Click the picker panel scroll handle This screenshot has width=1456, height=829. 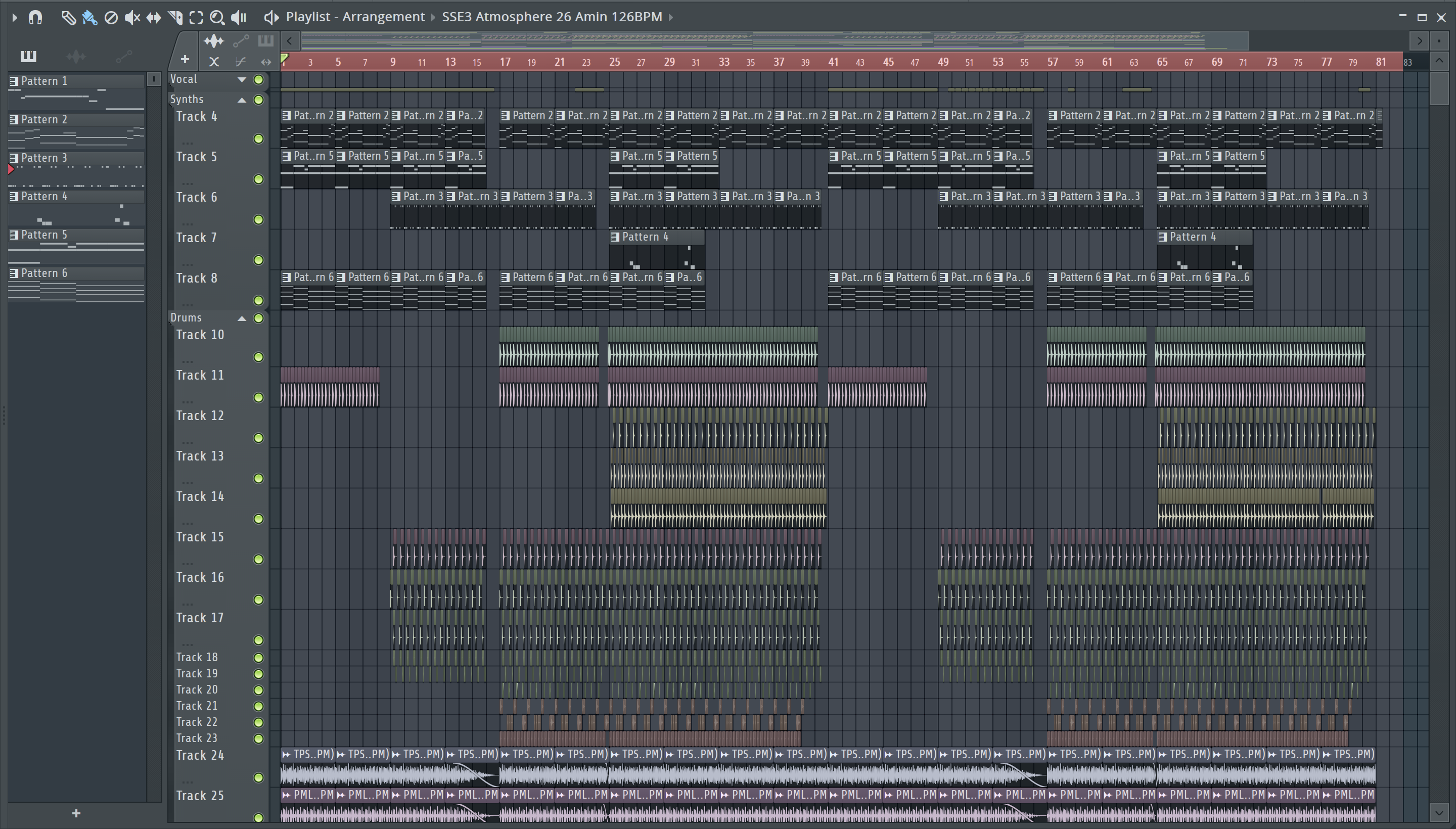click(x=154, y=79)
